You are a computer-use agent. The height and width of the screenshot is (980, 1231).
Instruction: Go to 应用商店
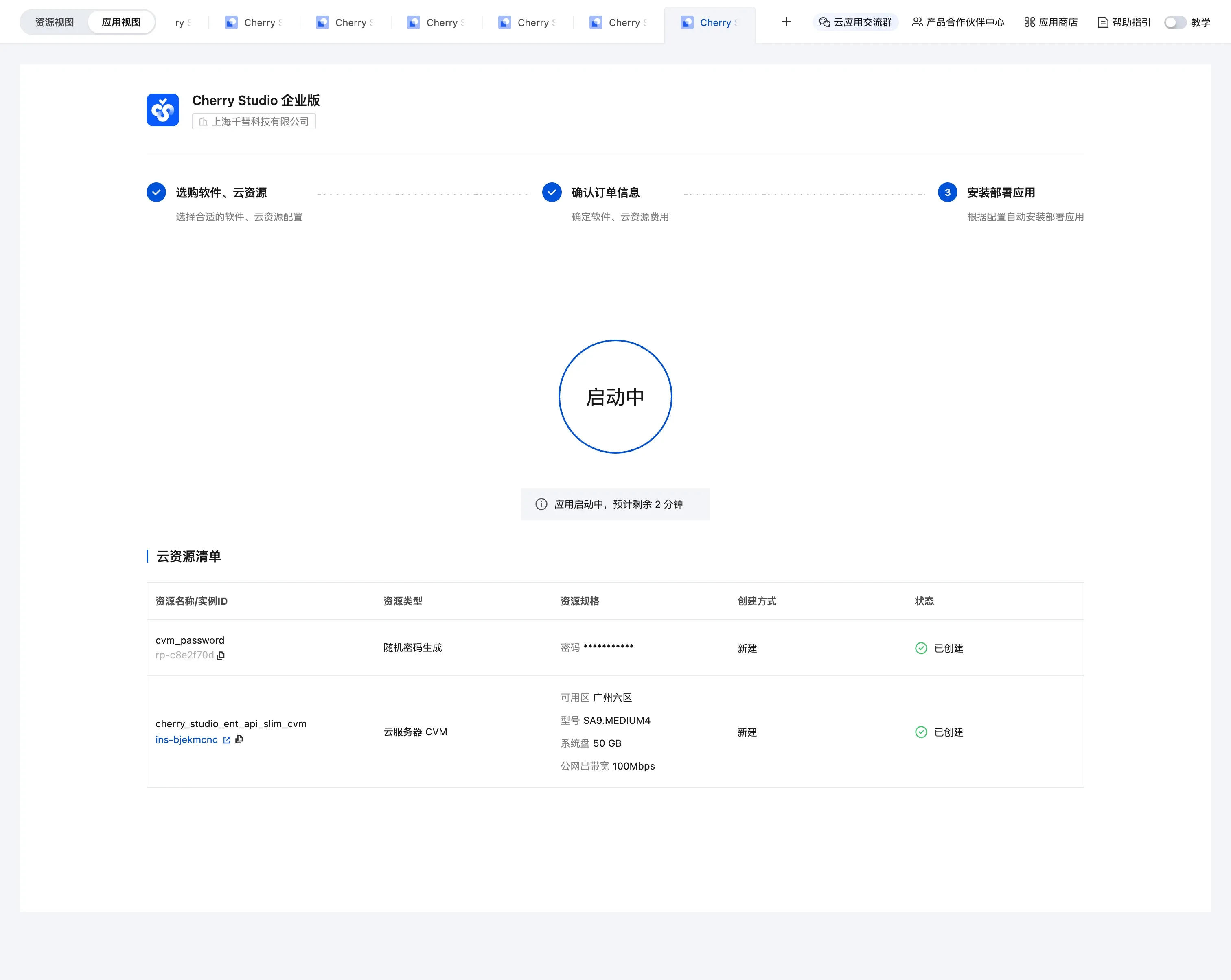point(1051,22)
